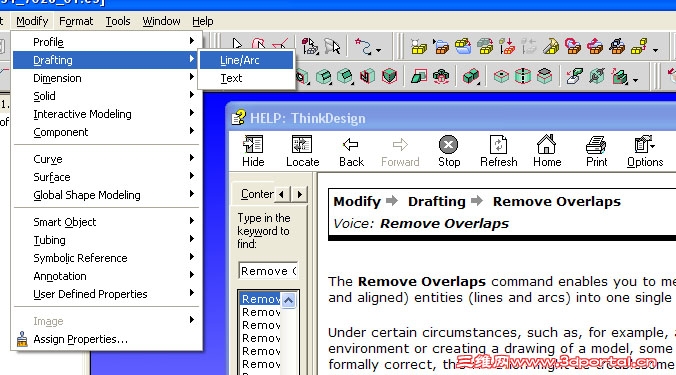Open the Help menu
This screenshot has height=375, width=676.
pyautogui.click(x=203, y=21)
